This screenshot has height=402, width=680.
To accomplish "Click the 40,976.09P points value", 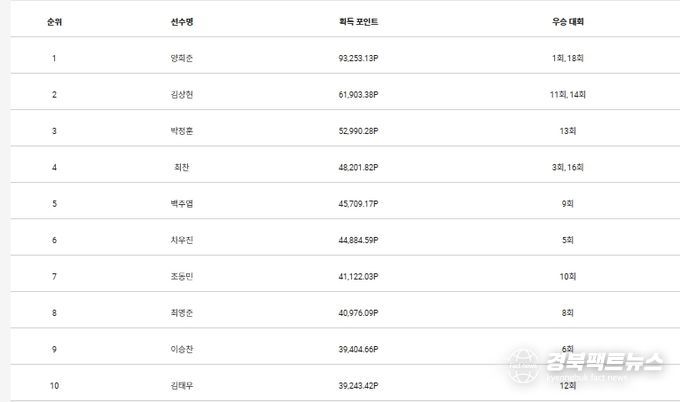I will tap(359, 311).
